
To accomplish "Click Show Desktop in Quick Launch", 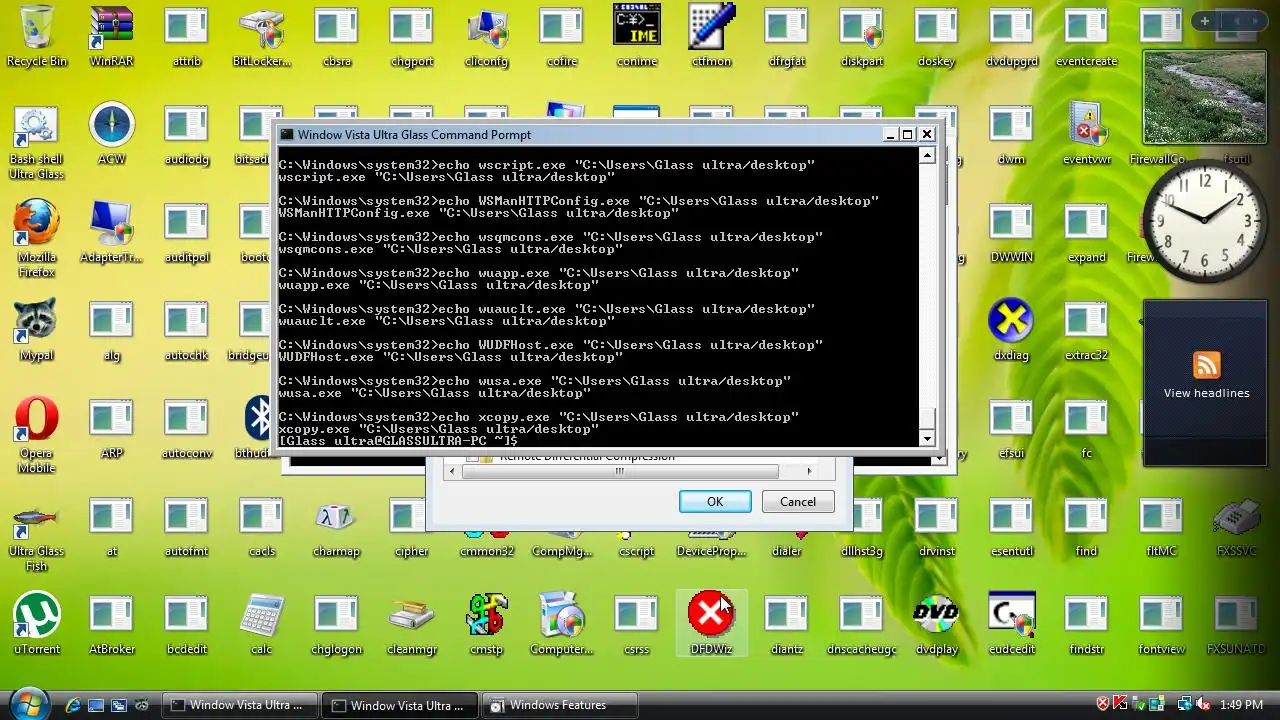I will (96, 705).
